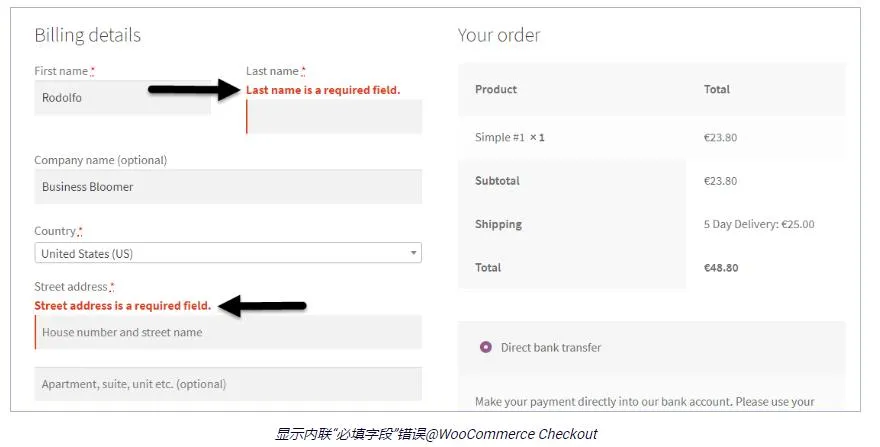Focus the First name field containing Rodolfo
The image size is (880, 447).
click(122, 98)
